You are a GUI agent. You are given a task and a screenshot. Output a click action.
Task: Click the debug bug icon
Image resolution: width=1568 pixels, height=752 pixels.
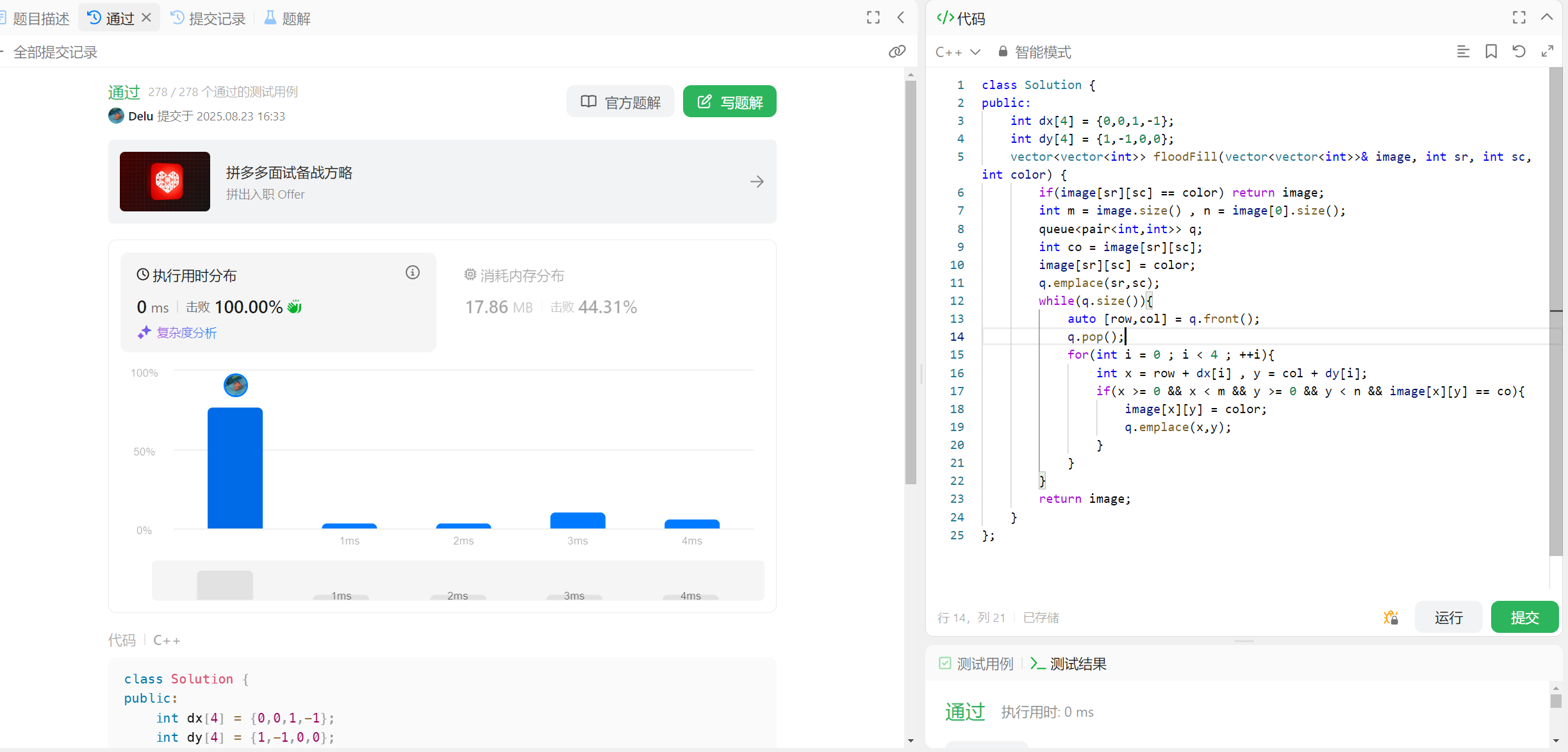coord(1391,617)
